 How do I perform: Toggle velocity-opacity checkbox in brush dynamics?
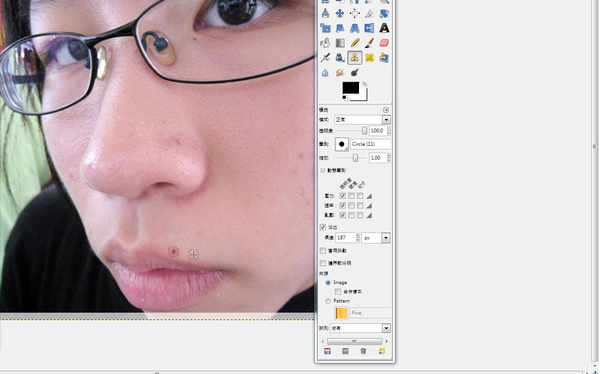coord(342,206)
